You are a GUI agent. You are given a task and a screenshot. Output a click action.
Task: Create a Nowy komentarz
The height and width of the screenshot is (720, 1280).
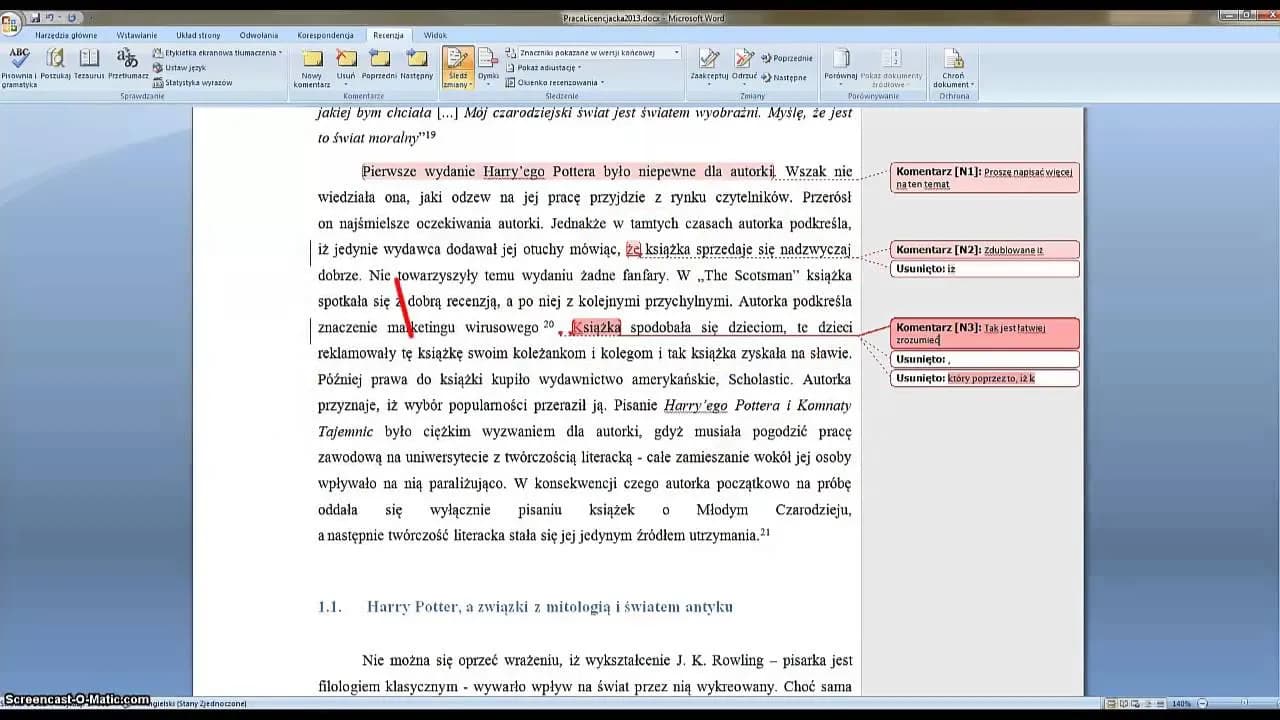[x=312, y=65]
